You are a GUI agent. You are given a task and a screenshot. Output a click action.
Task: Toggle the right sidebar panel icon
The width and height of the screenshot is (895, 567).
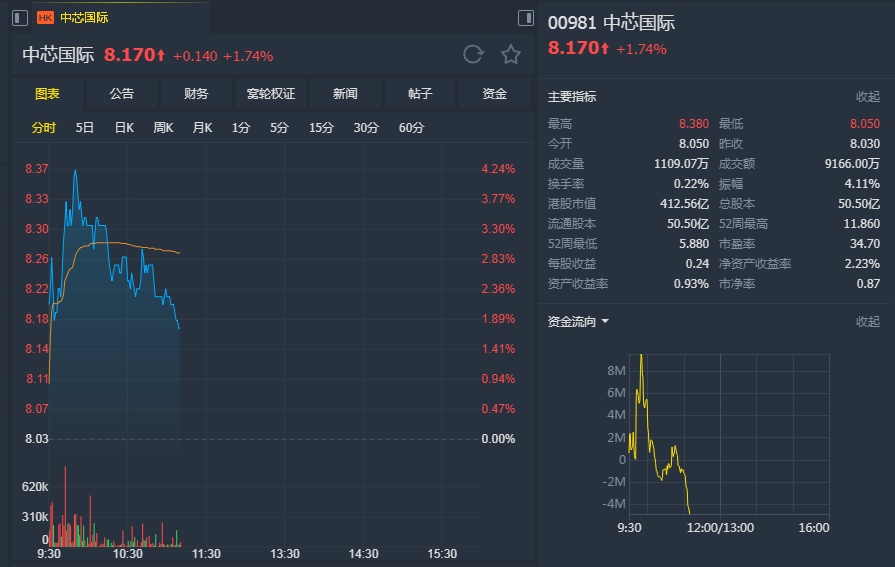tap(526, 18)
